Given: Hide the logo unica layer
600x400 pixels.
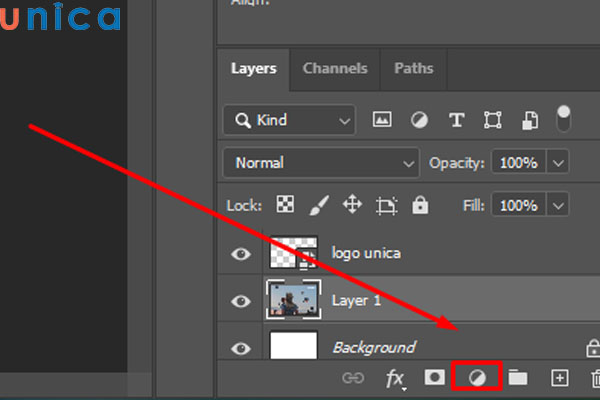Looking at the screenshot, I should point(241,254).
